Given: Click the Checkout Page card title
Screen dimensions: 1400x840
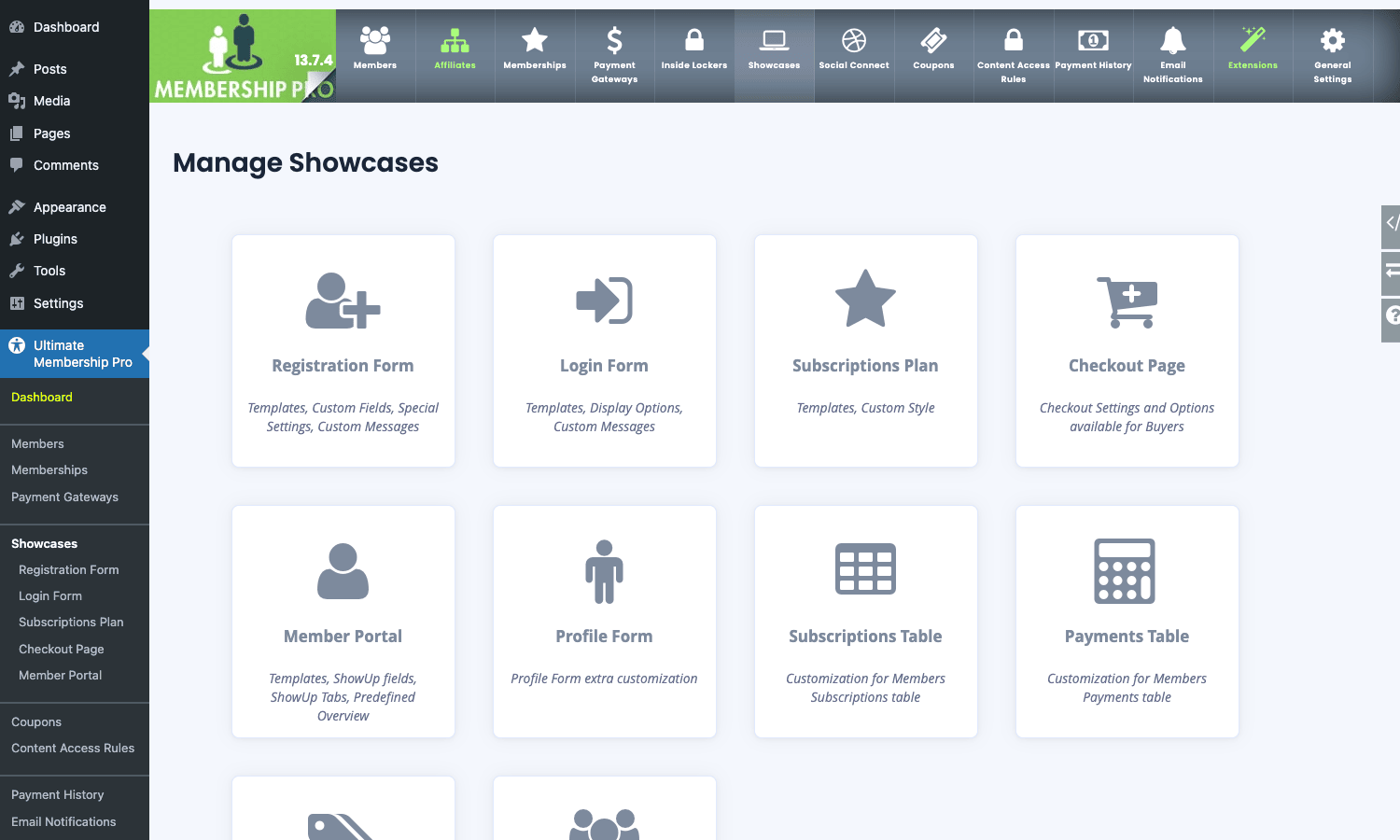Looking at the screenshot, I should point(1127,366).
